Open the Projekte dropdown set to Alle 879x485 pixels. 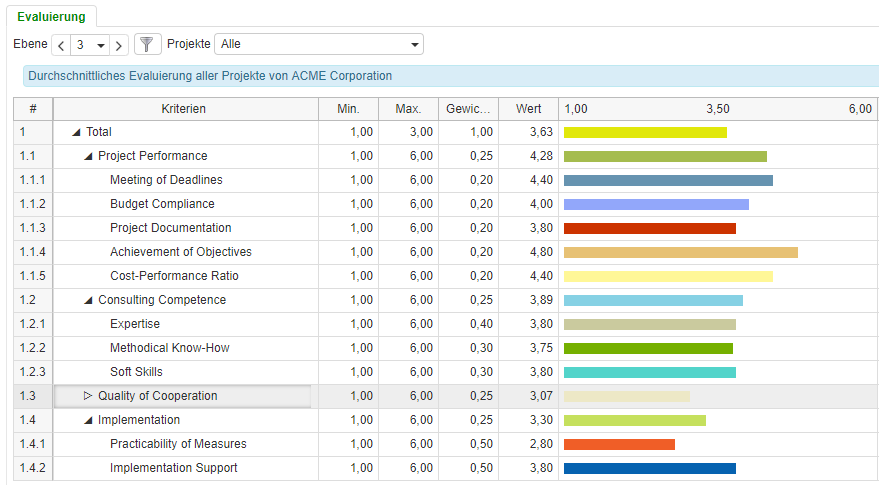[x=318, y=44]
